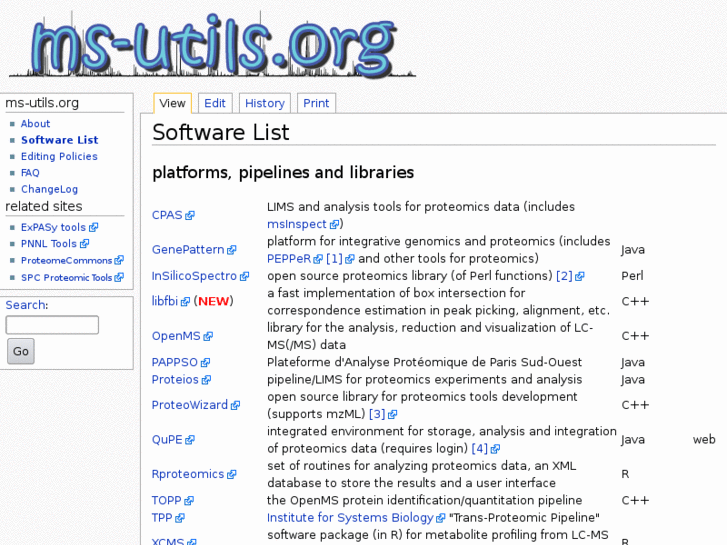
Task: Open the History tab
Action: (265, 103)
